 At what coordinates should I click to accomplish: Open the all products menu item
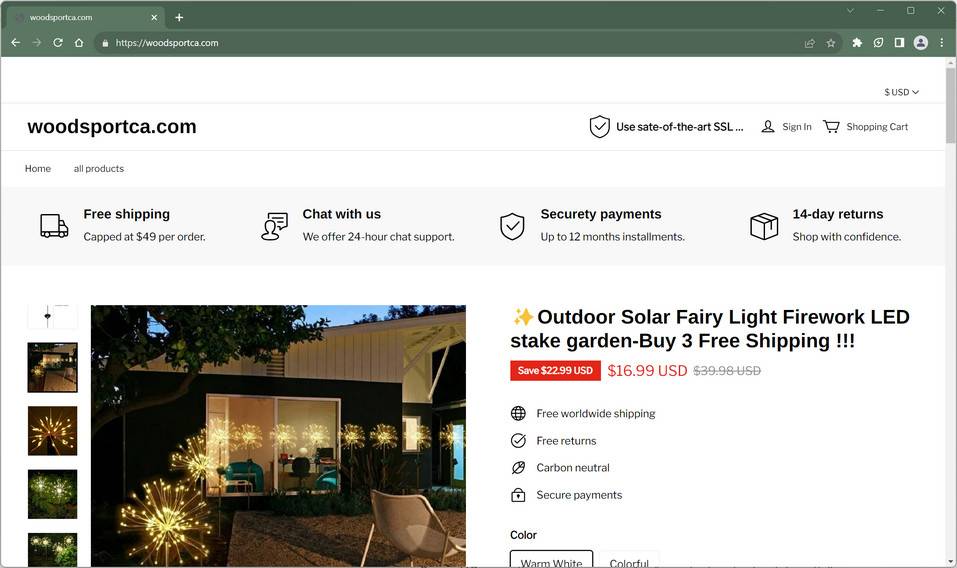pos(99,168)
